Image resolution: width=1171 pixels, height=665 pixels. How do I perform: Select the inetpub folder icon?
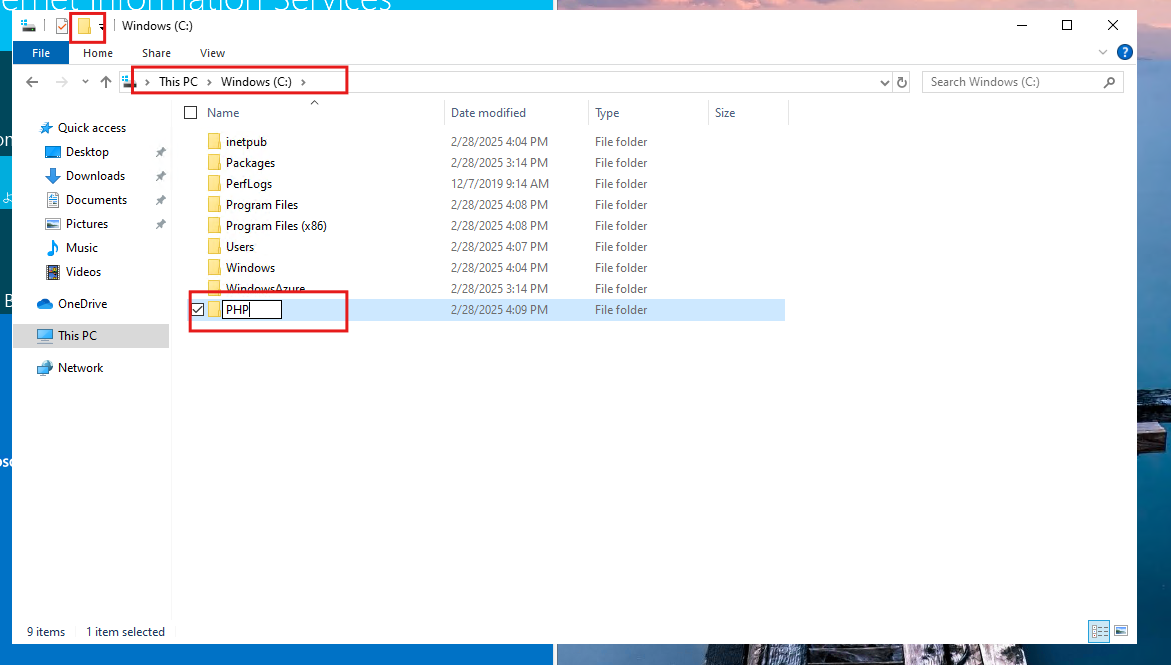(214, 141)
